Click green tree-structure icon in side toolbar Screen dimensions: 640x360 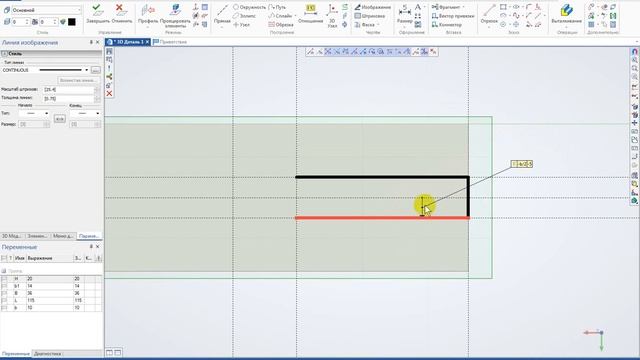click(x=109, y=77)
